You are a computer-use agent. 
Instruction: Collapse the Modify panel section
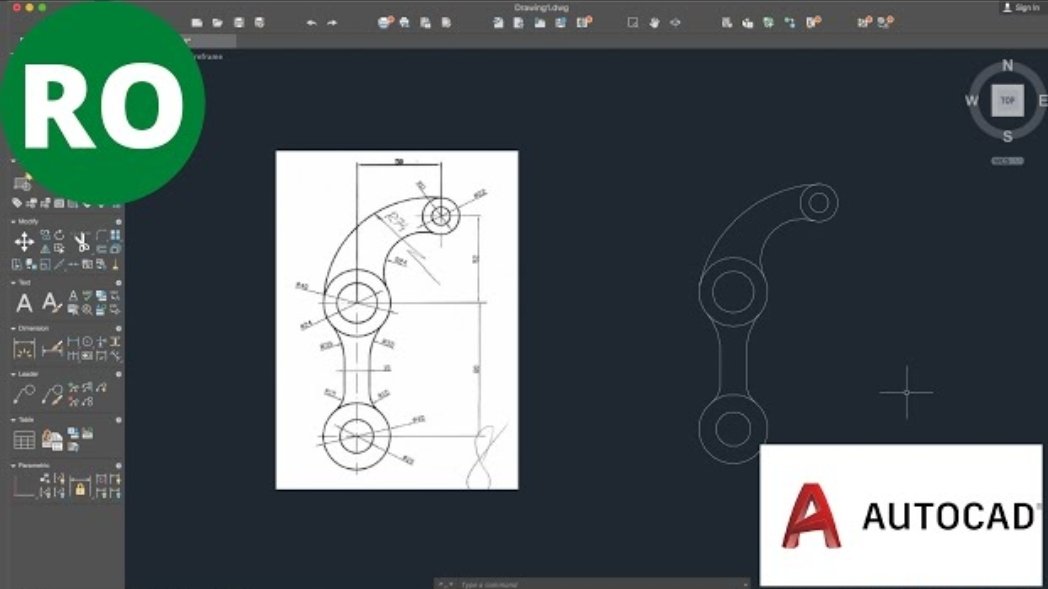tap(13, 221)
